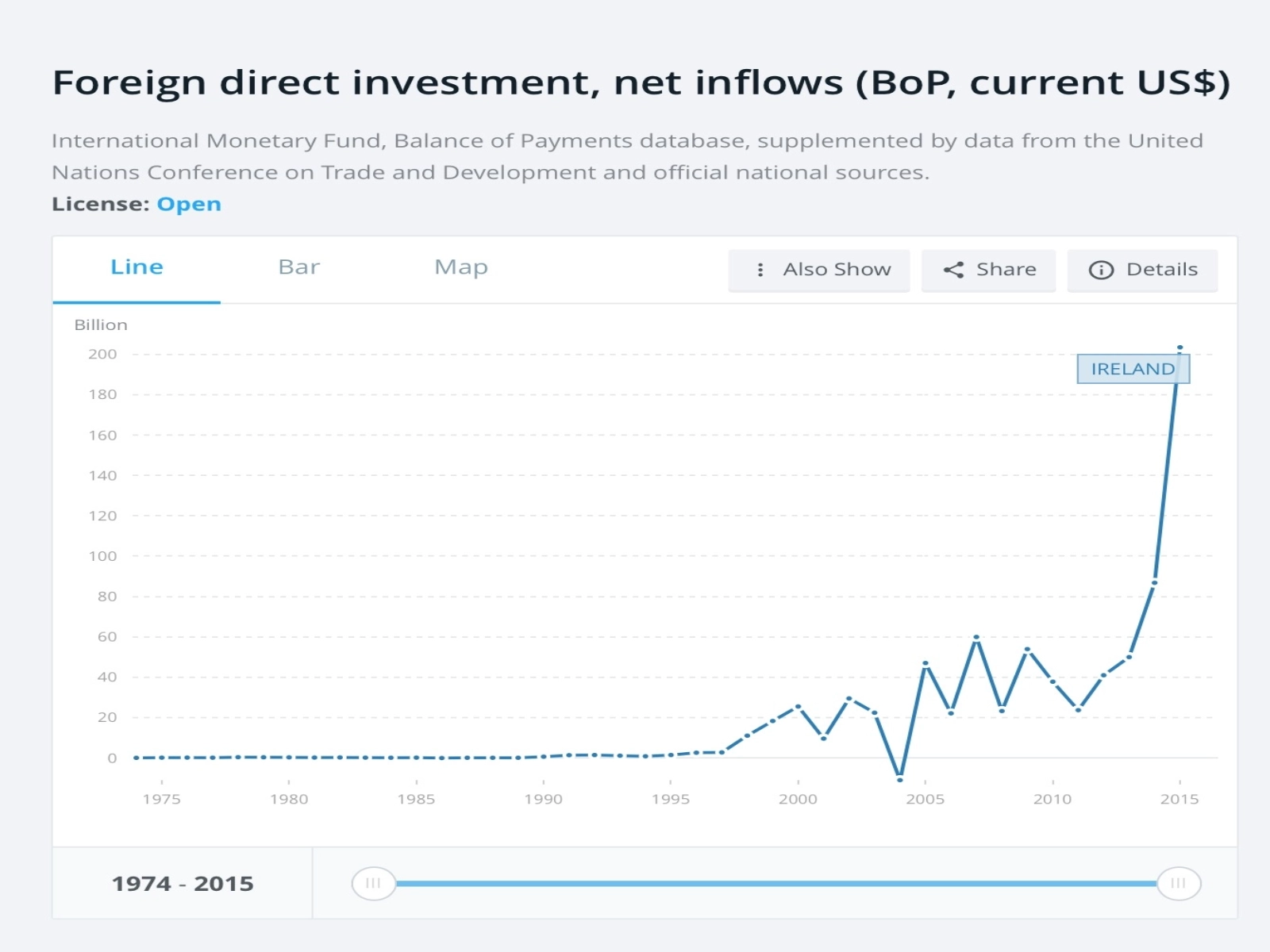Switch to the Map view tab
This screenshot has height=952, width=1270.
[x=460, y=267]
